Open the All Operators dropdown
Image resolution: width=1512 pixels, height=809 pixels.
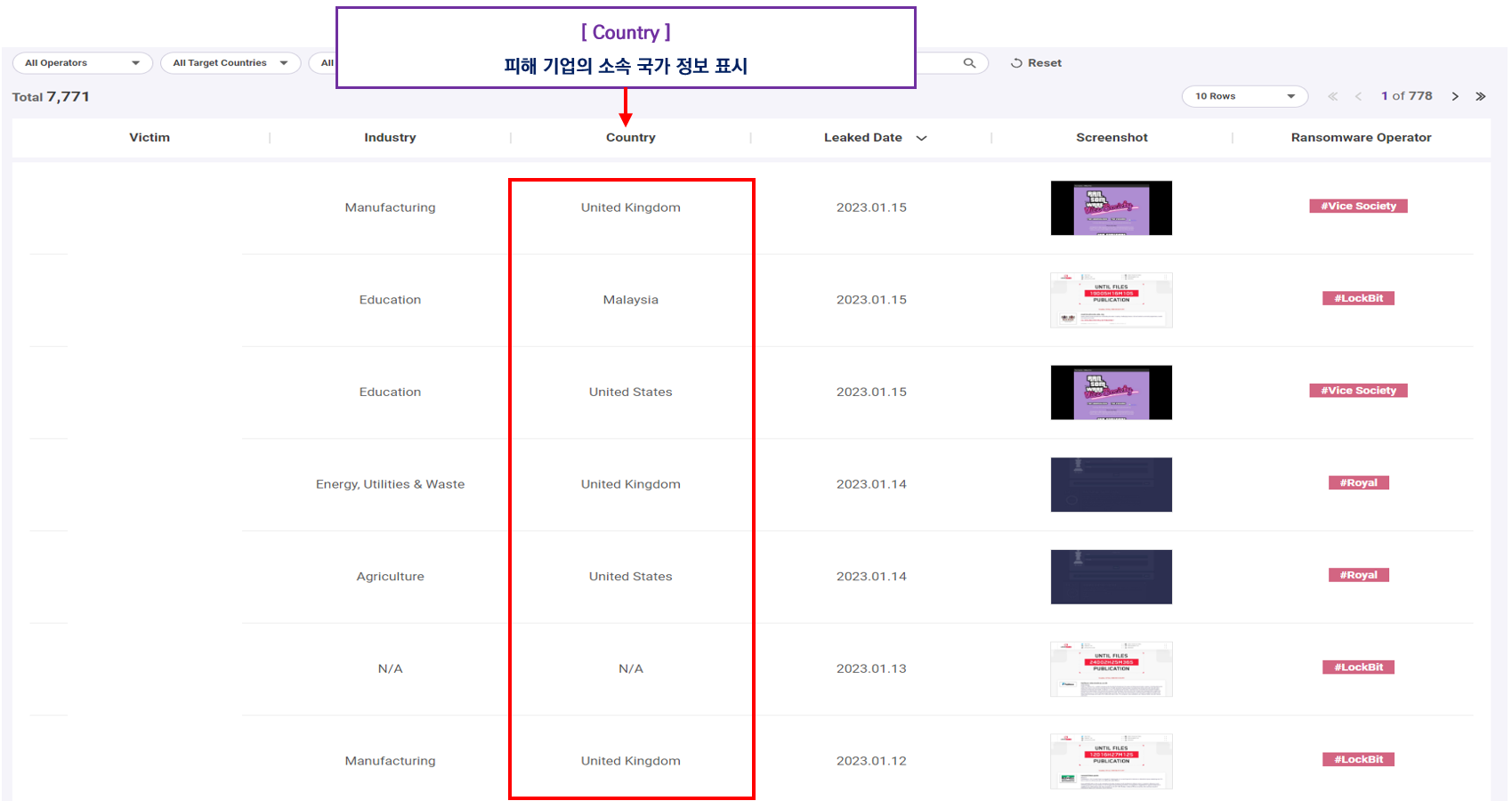coord(83,63)
